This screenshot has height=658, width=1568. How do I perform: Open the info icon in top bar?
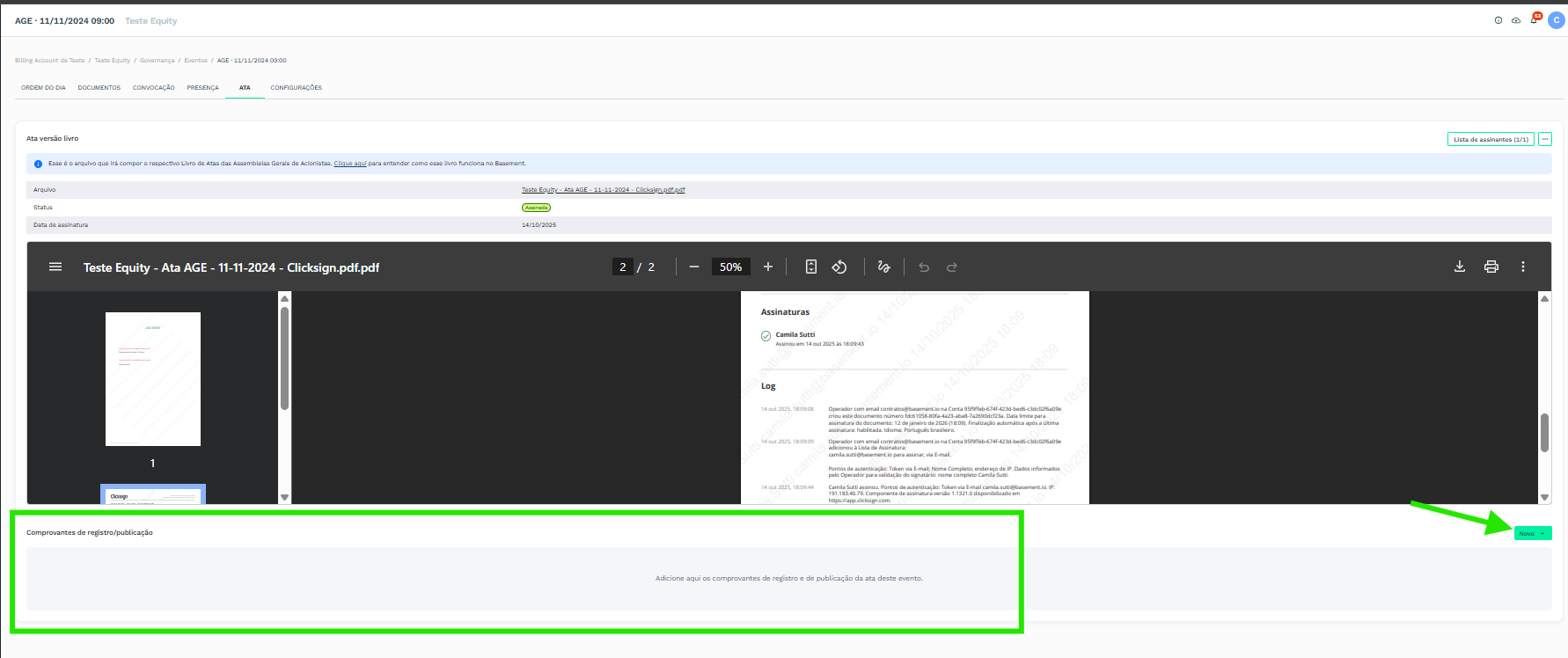coord(1498,20)
